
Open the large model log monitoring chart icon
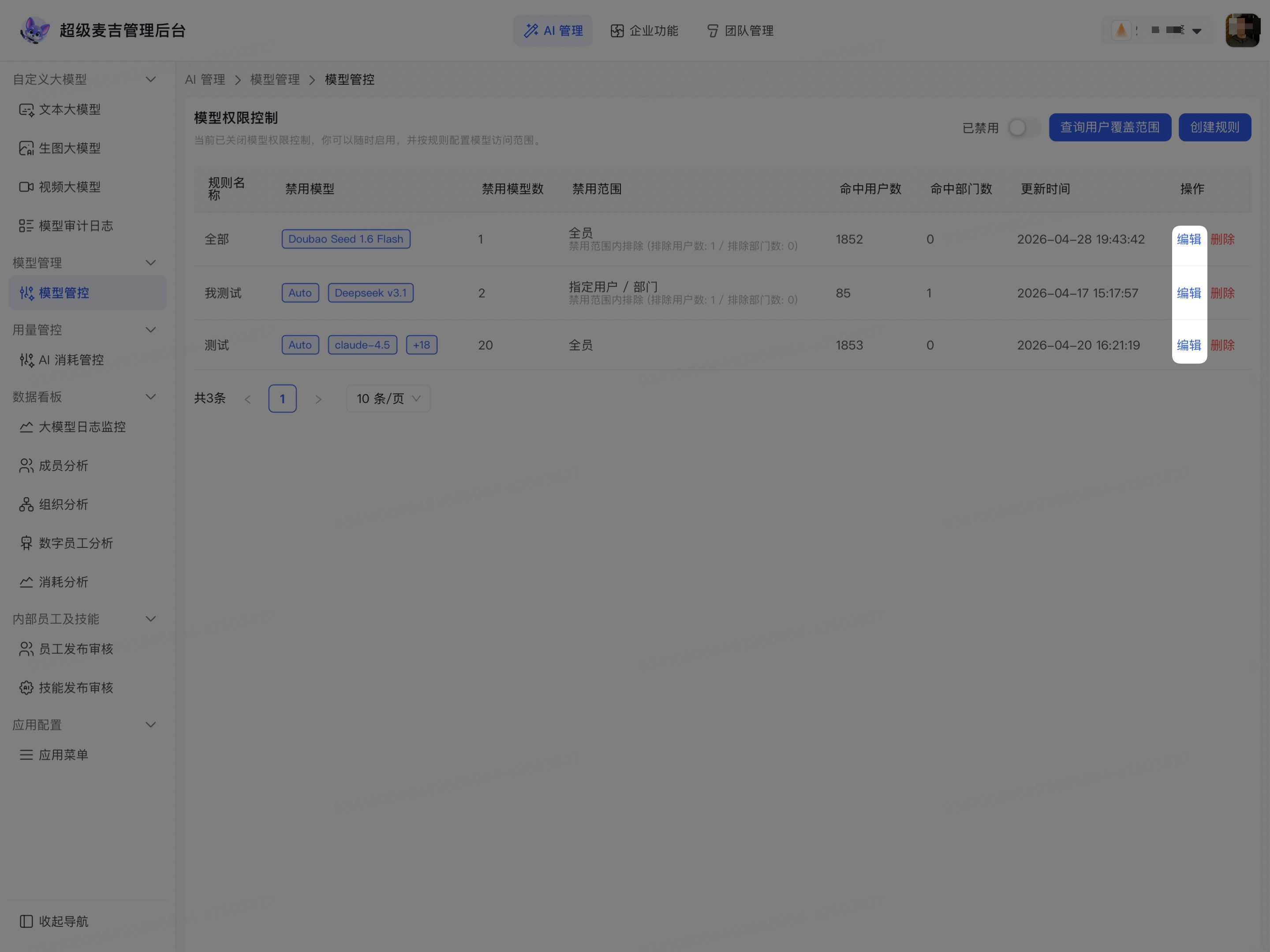[26, 427]
